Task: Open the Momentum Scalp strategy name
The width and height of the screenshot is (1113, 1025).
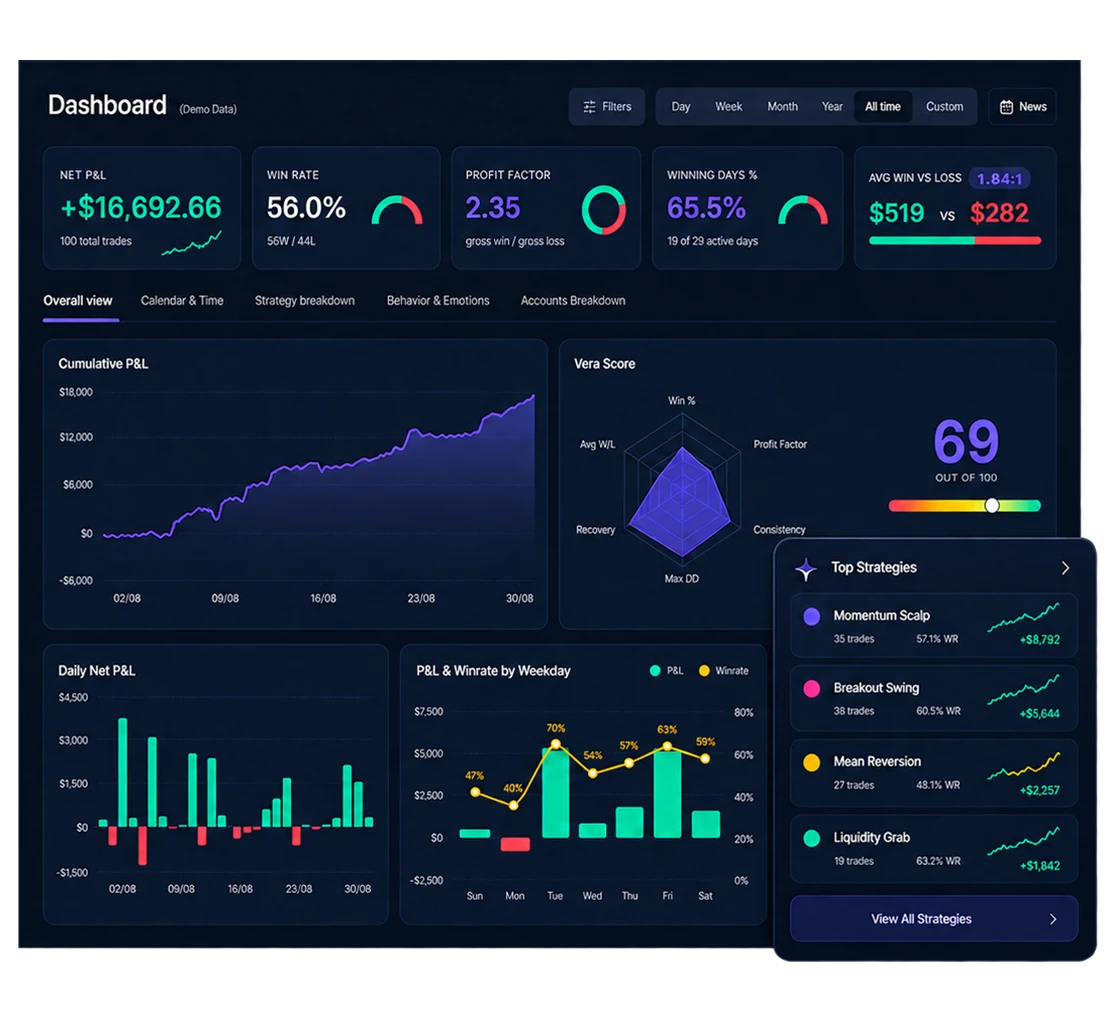Action: click(881, 615)
